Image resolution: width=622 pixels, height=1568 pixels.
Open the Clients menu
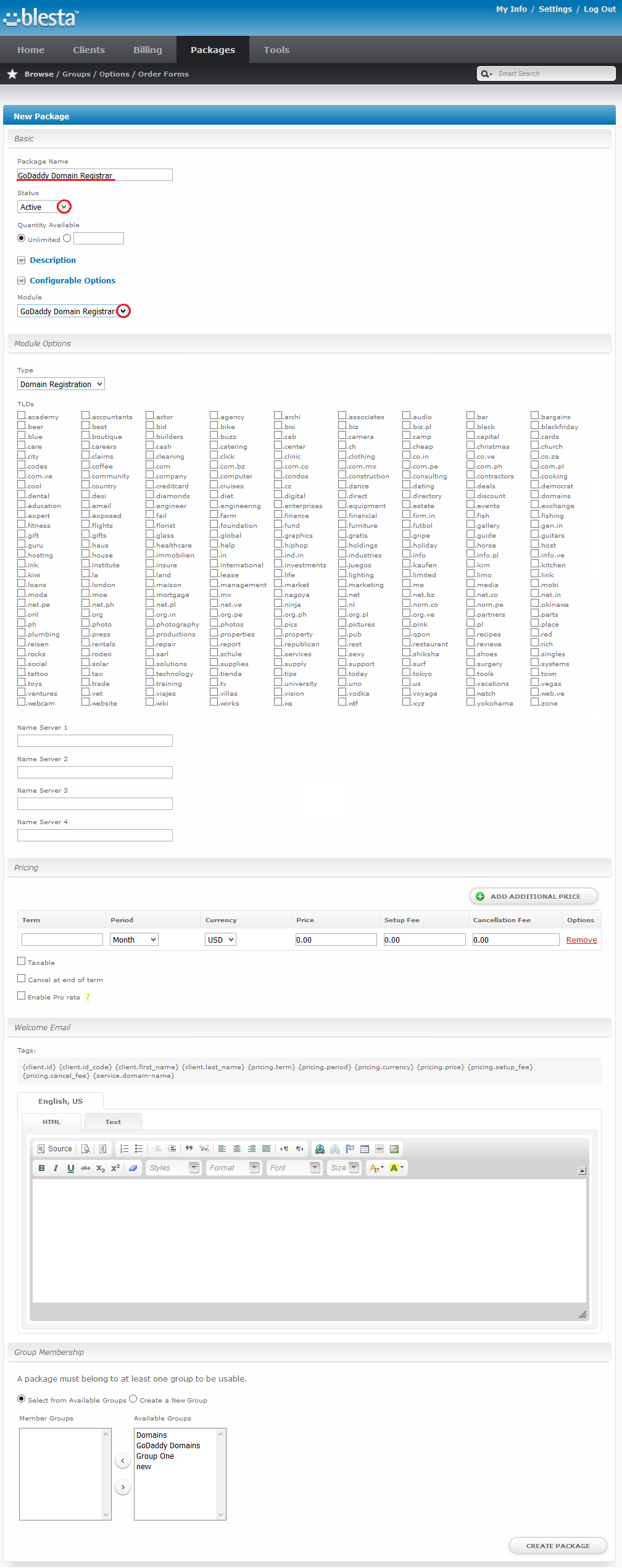coord(89,50)
